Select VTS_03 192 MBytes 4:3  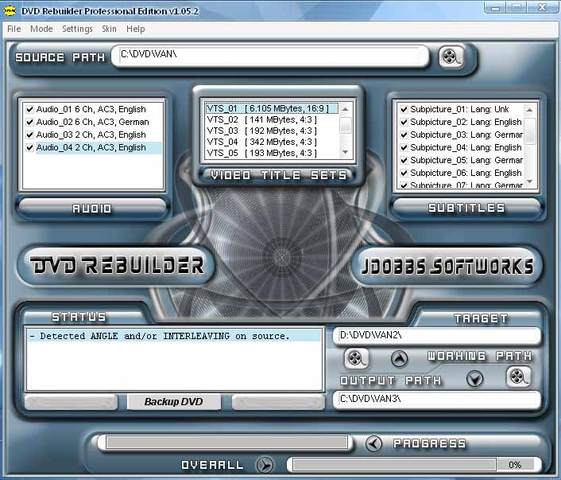272,131
